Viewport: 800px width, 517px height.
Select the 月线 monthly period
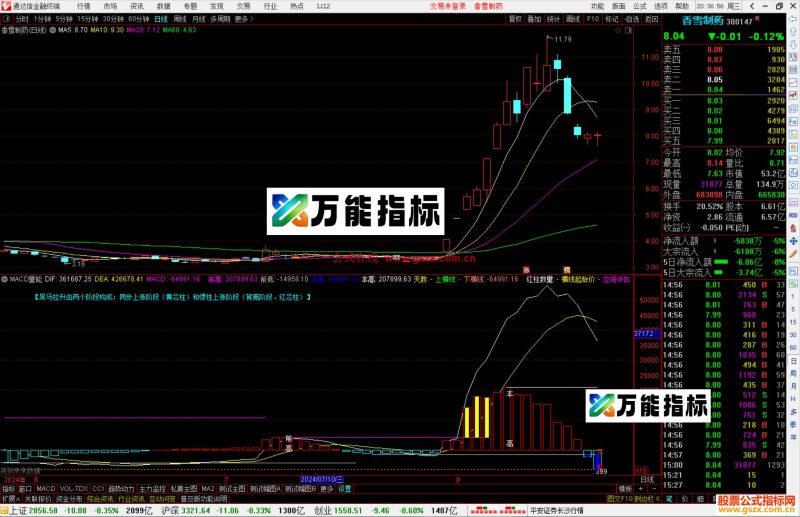pos(198,19)
